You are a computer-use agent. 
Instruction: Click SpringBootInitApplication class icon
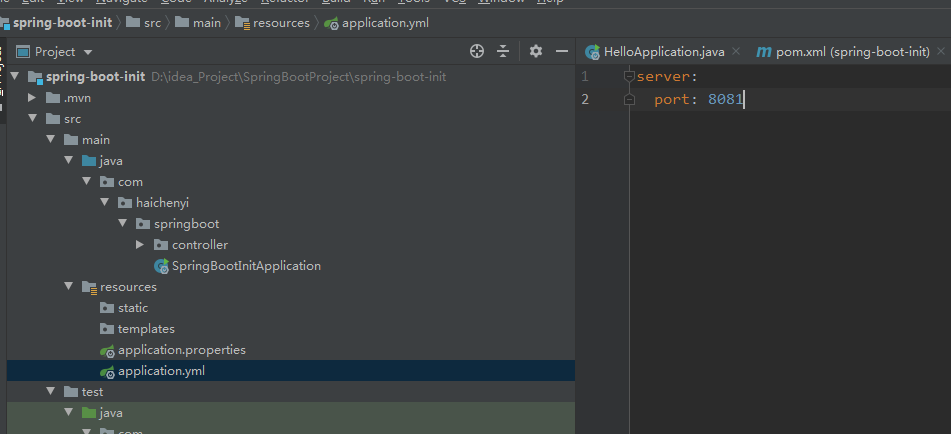161,266
